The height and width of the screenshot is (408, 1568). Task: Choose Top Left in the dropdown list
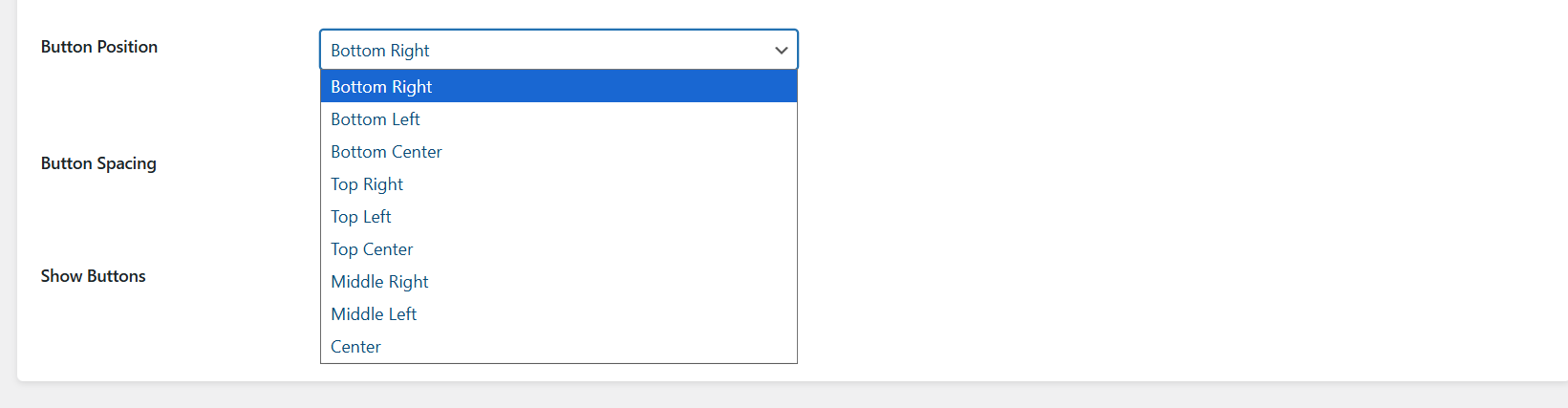point(361,217)
